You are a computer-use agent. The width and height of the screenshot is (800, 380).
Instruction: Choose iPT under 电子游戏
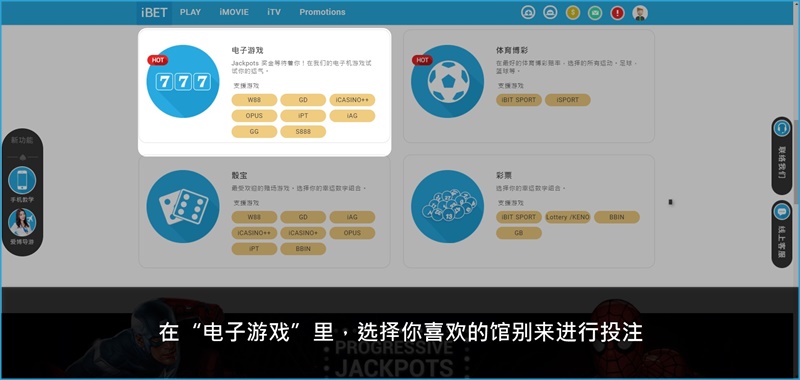pyautogui.click(x=303, y=116)
